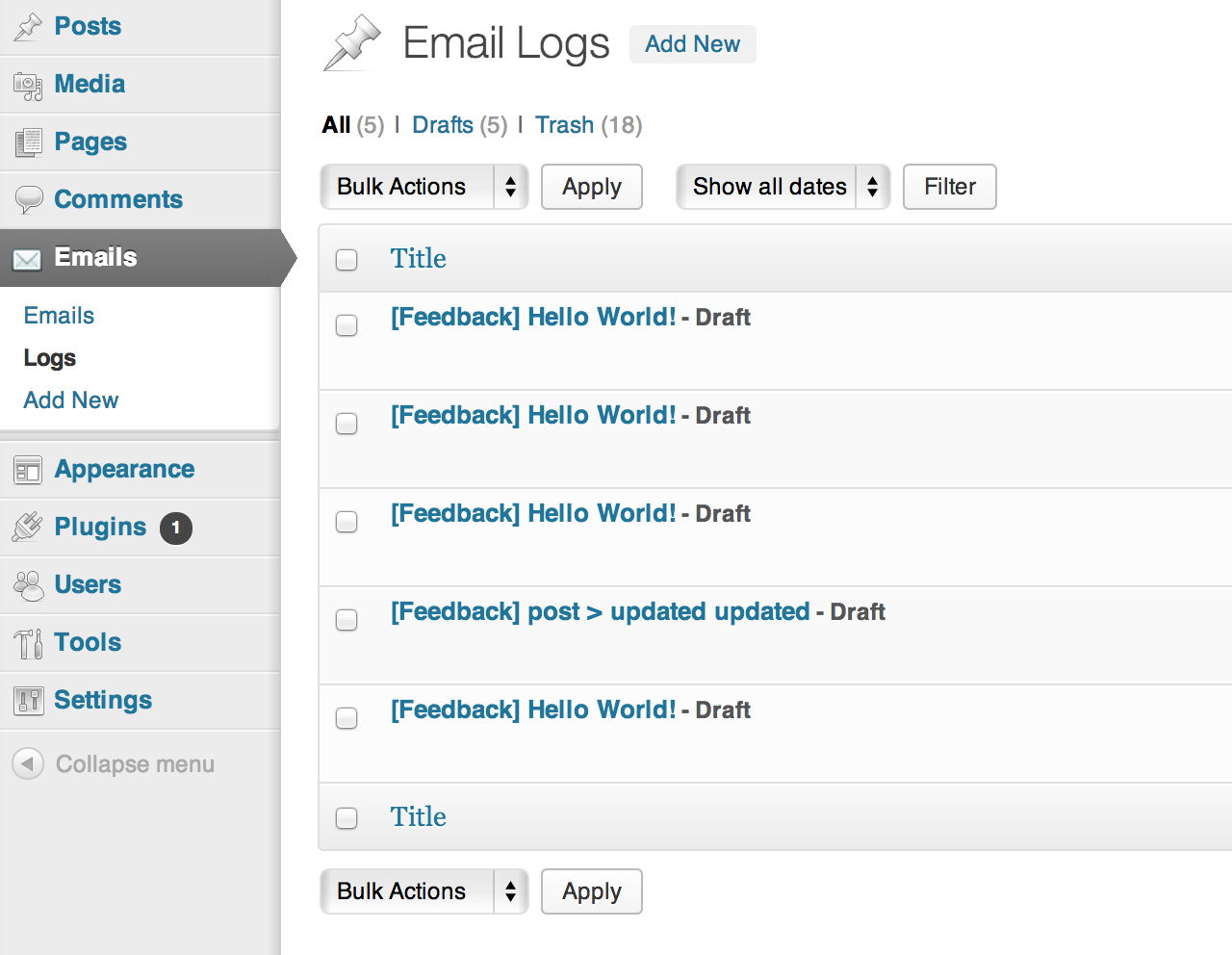Click the Settings sliders icon in sidebar
This screenshot has height=955, width=1232.
click(x=29, y=701)
